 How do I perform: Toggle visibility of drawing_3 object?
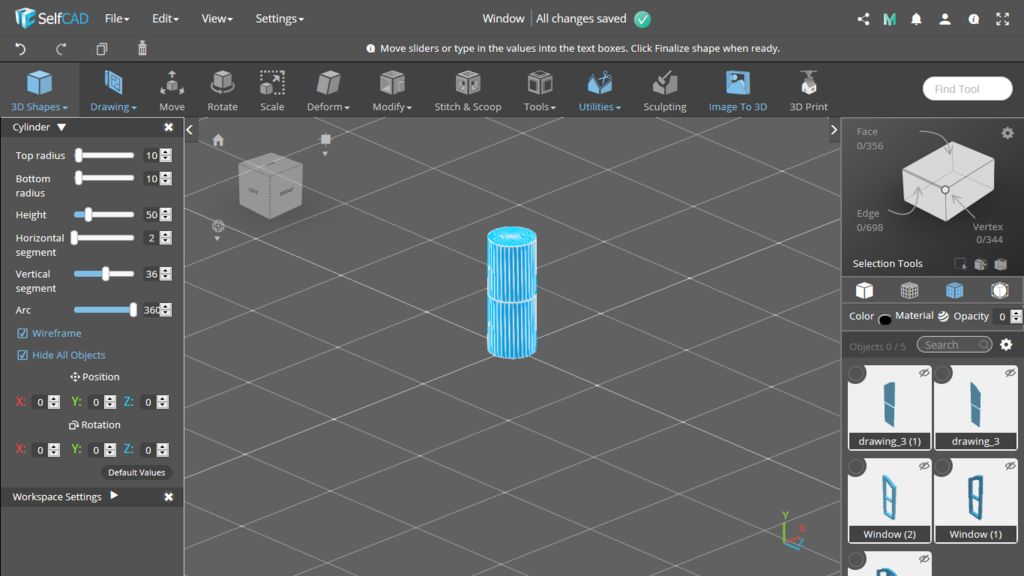click(x=1009, y=373)
